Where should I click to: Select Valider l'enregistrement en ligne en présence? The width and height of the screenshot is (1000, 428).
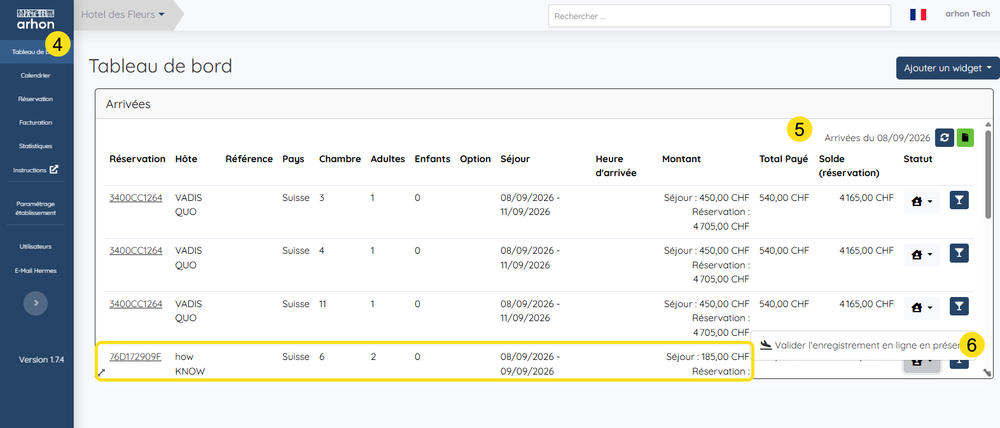863,345
